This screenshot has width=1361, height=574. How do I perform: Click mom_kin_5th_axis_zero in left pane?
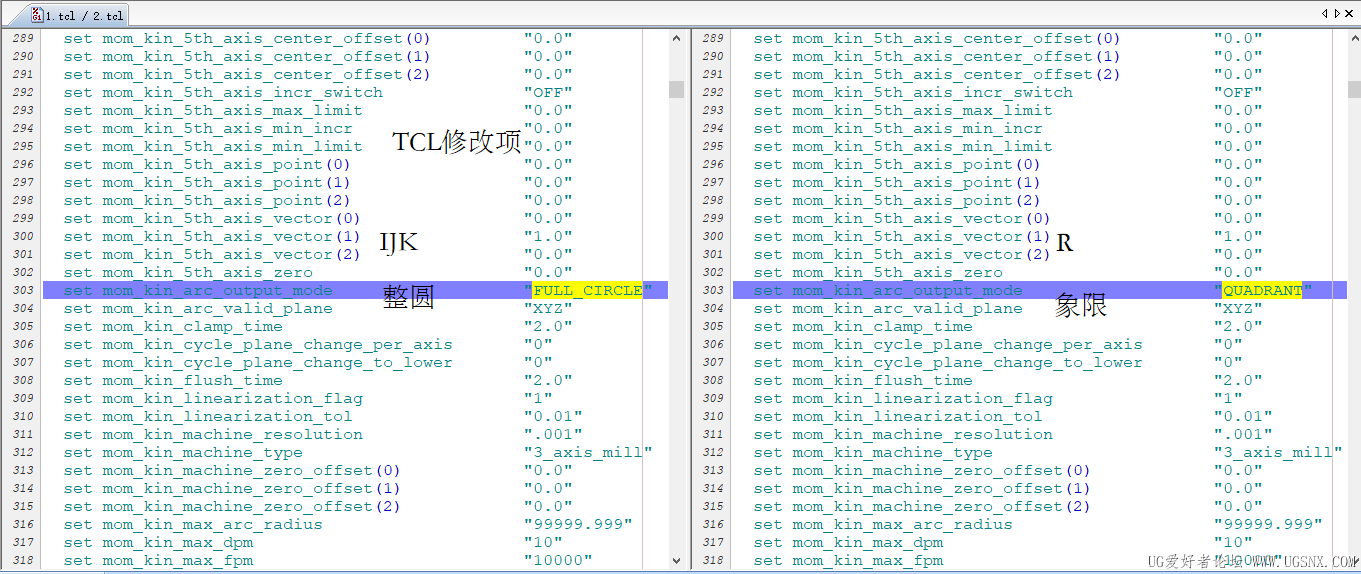coord(207,273)
